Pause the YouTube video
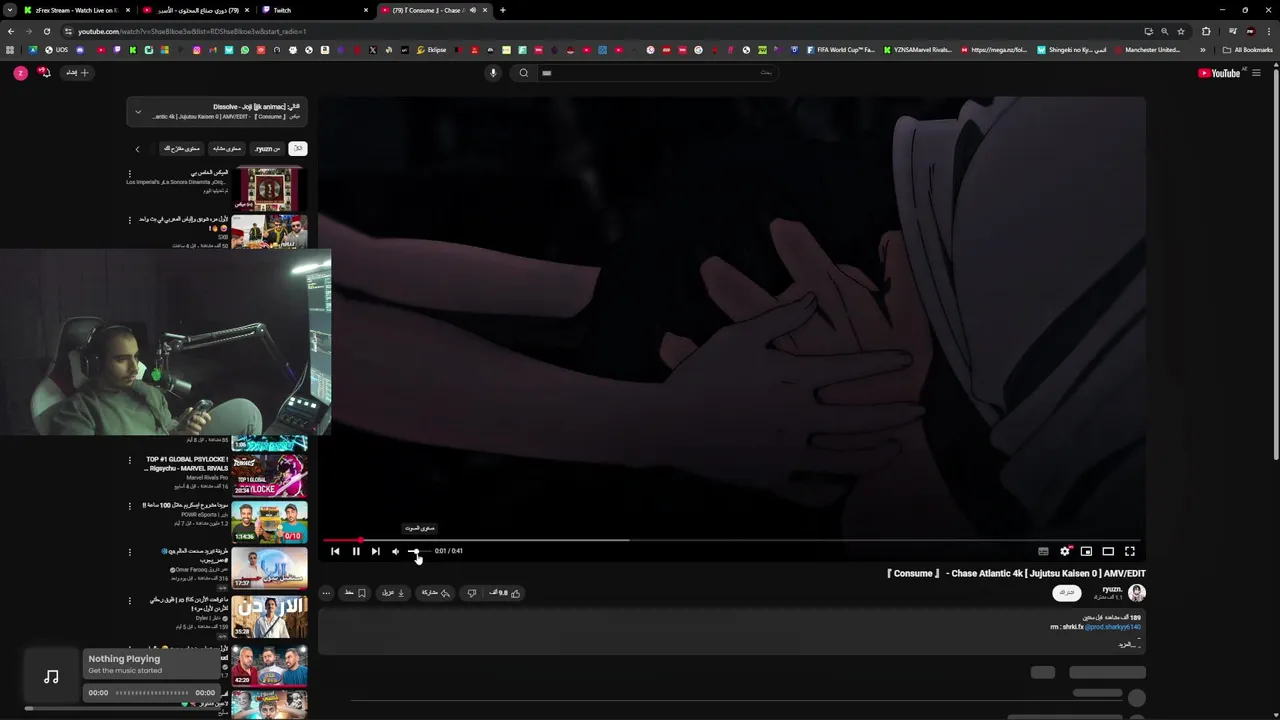 click(x=355, y=551)
